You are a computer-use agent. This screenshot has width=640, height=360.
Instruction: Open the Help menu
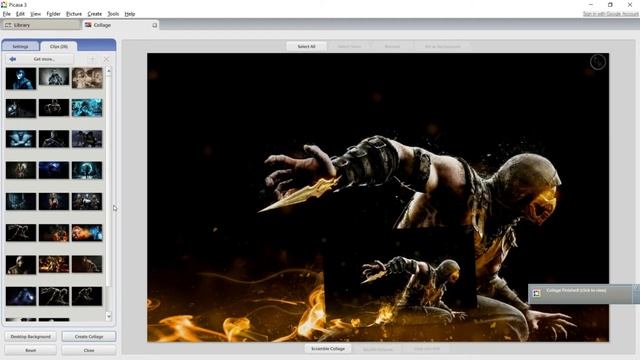coord(130,14)
